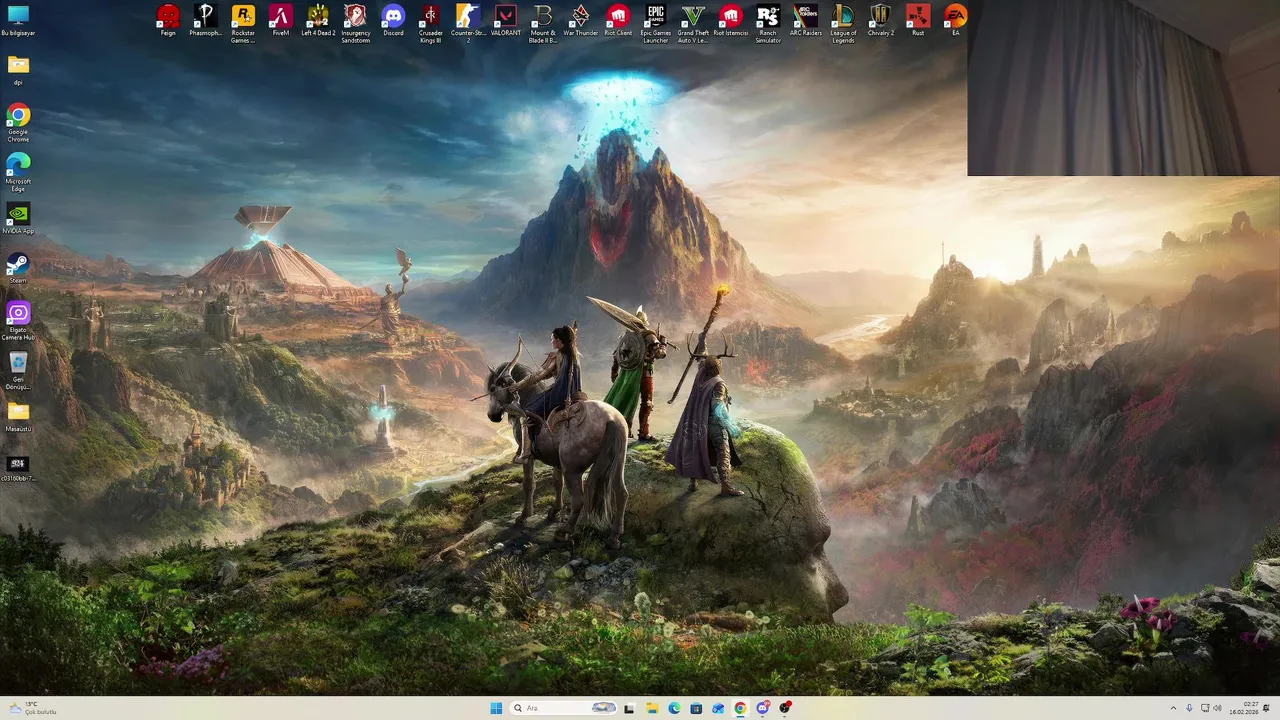
Task: Click the webcam preview overlay
Action: (x=1123, y=88)
